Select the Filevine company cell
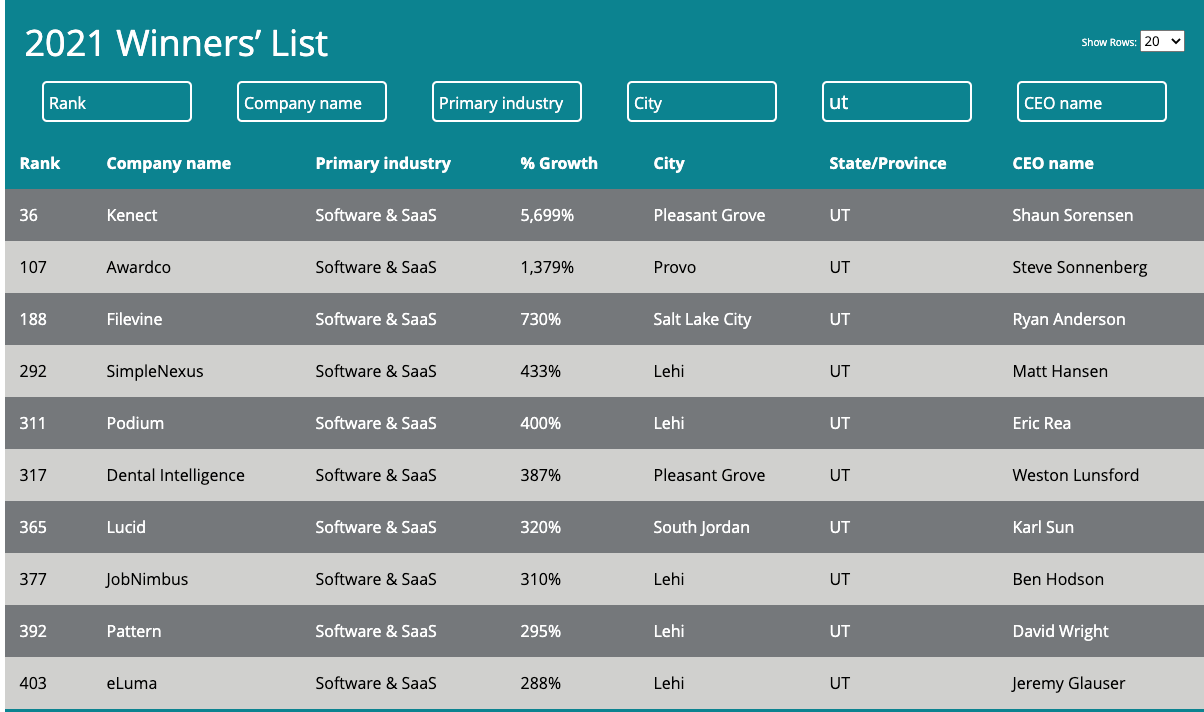The image size is (1204, 712). tap(134, 319)
